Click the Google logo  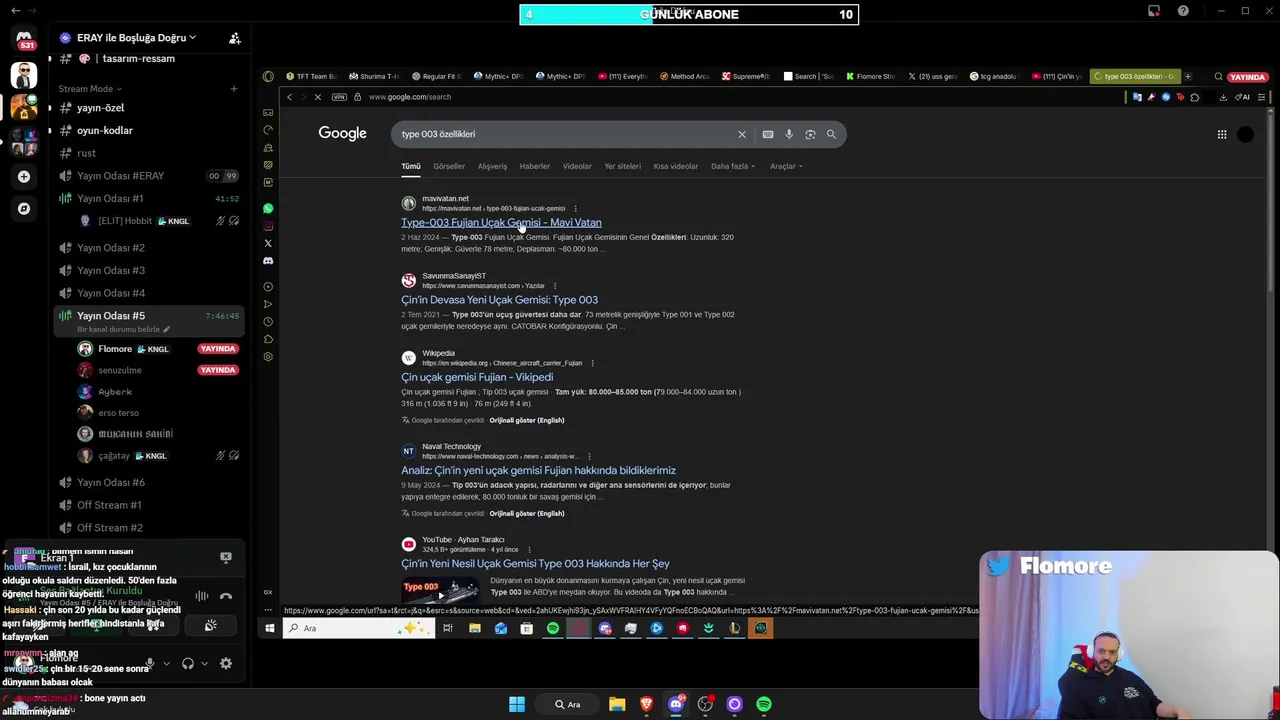(x=342, y=133)
